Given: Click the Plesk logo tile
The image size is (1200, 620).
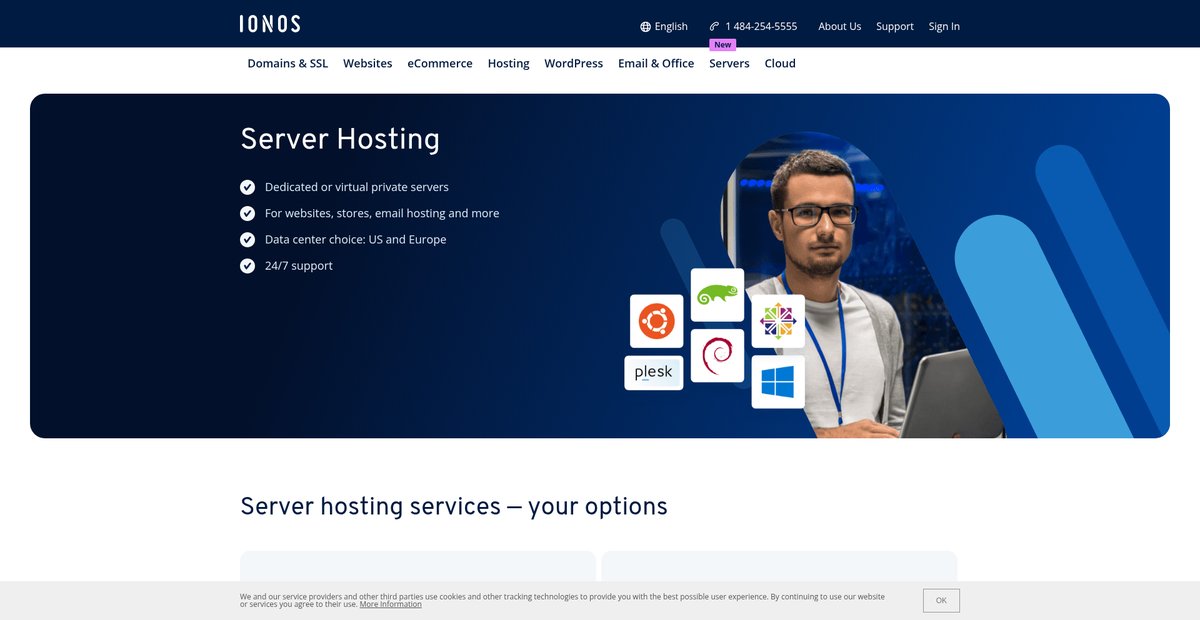Looking at the screenshot, I should point(654,373).
